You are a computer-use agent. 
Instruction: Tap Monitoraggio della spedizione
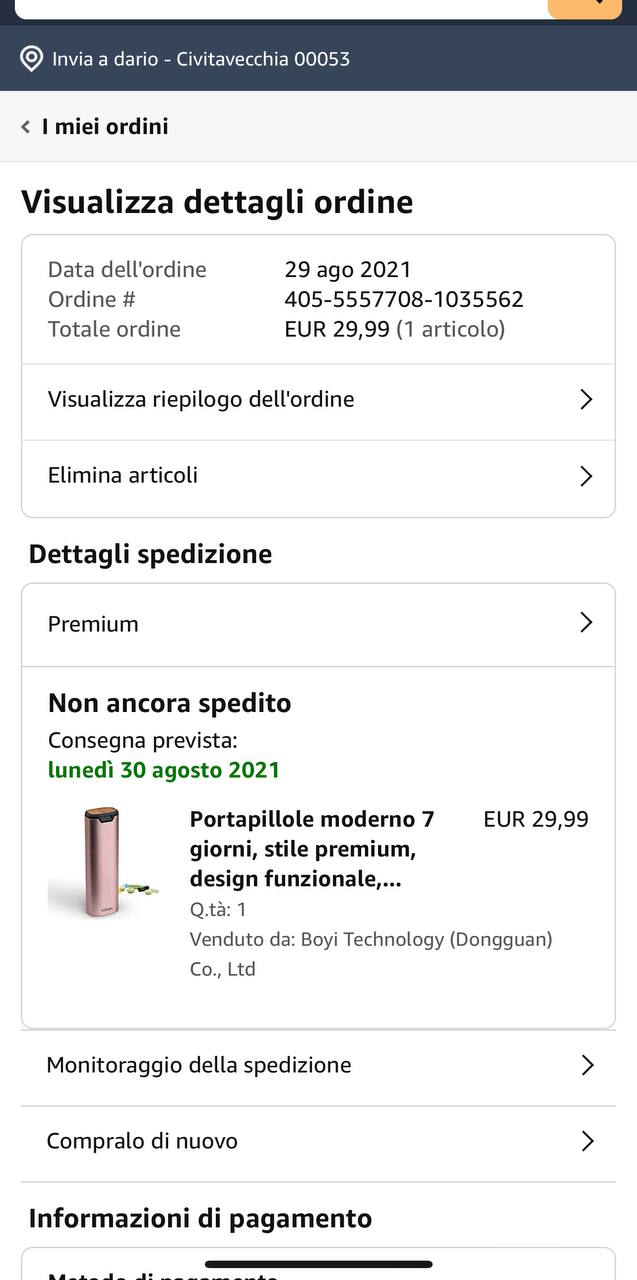pyautogui.click(x=199, y=1065)
